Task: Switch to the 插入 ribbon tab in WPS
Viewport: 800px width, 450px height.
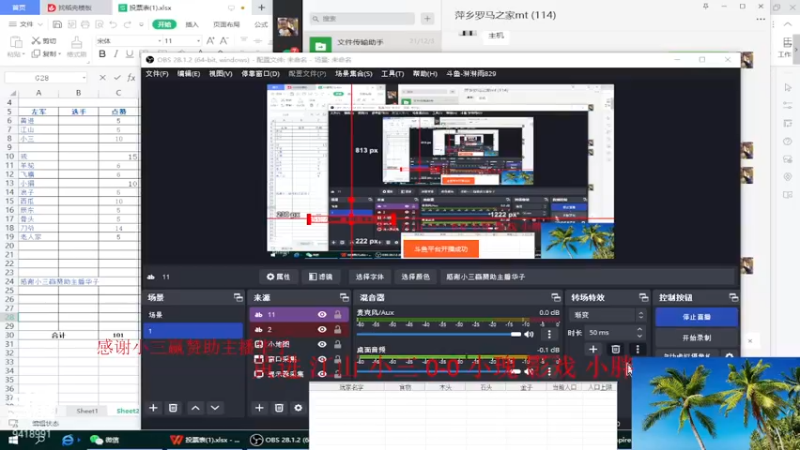Action: (x=192, y=24)
